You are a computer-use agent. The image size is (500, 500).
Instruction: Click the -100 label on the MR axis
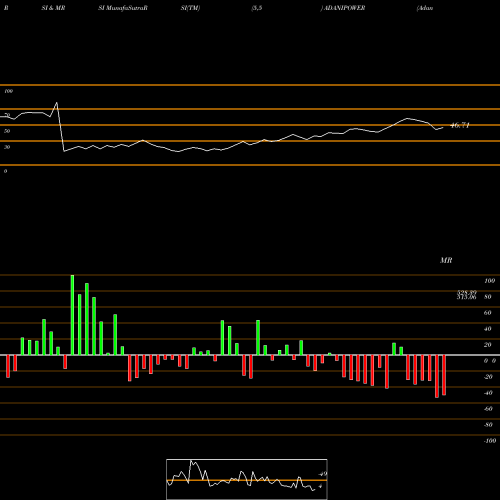(490, 441)
